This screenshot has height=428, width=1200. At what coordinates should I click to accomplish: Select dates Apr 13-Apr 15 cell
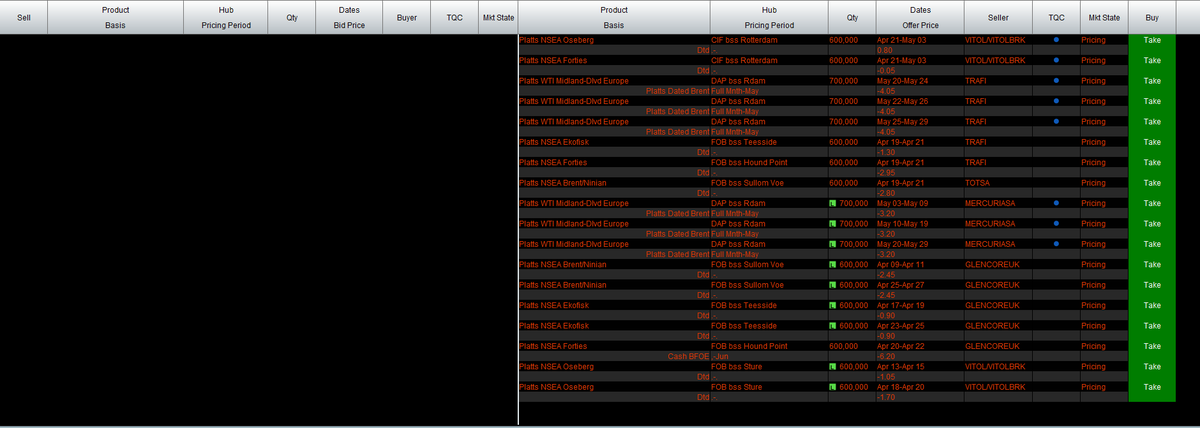click(x=902, y=366)
